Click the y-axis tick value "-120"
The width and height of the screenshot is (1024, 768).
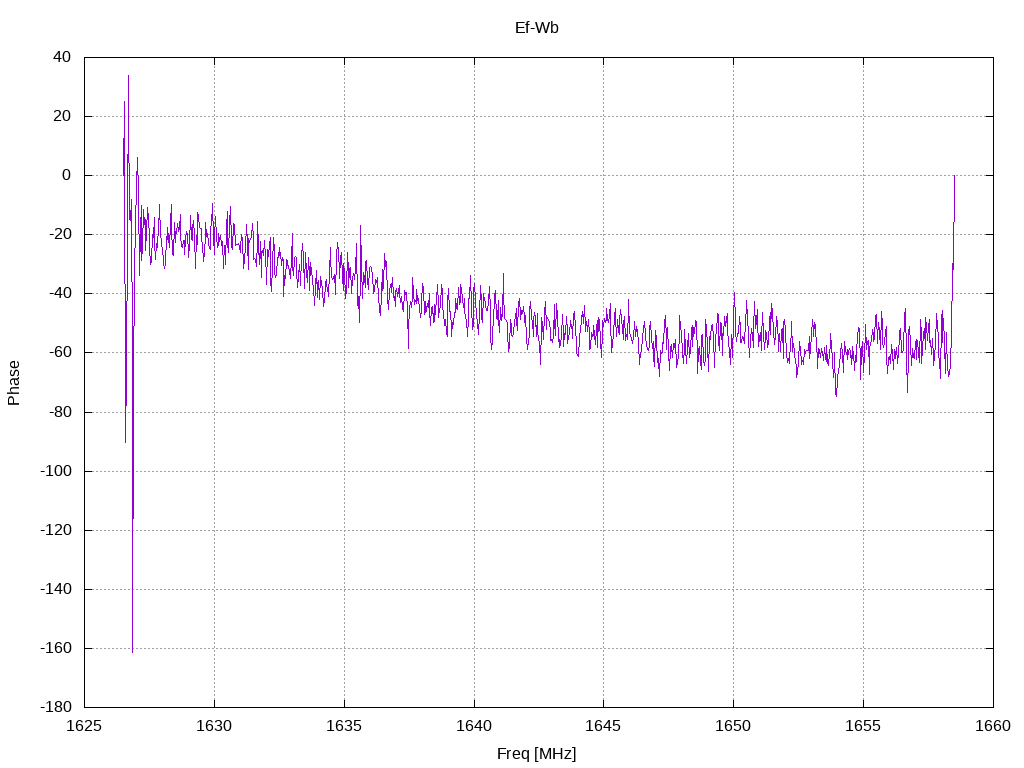56,530
